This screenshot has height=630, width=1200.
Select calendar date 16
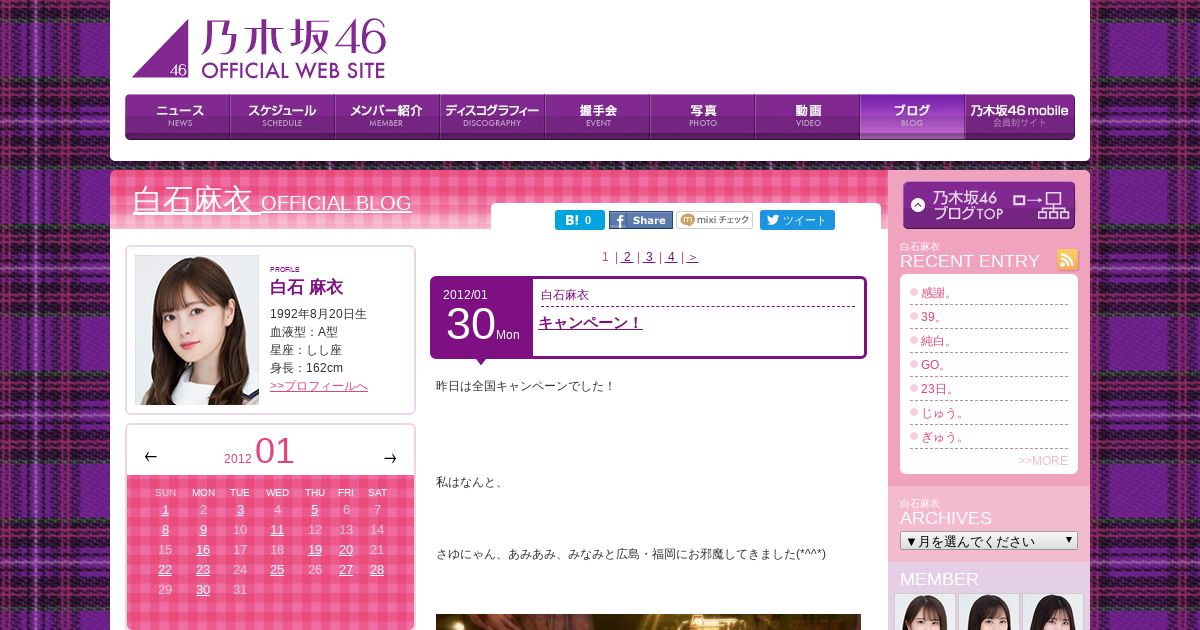203,550
